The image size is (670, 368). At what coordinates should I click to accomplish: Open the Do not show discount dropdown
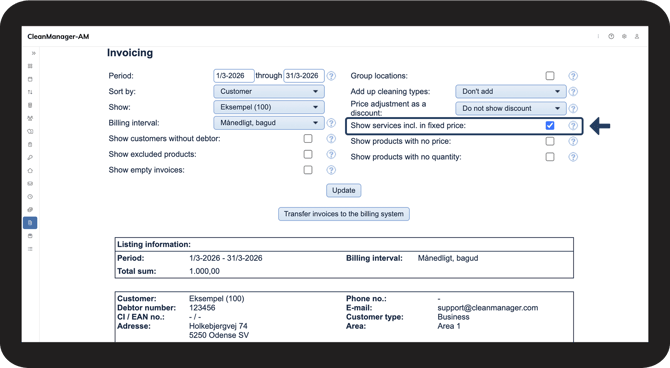click(511, 109)
